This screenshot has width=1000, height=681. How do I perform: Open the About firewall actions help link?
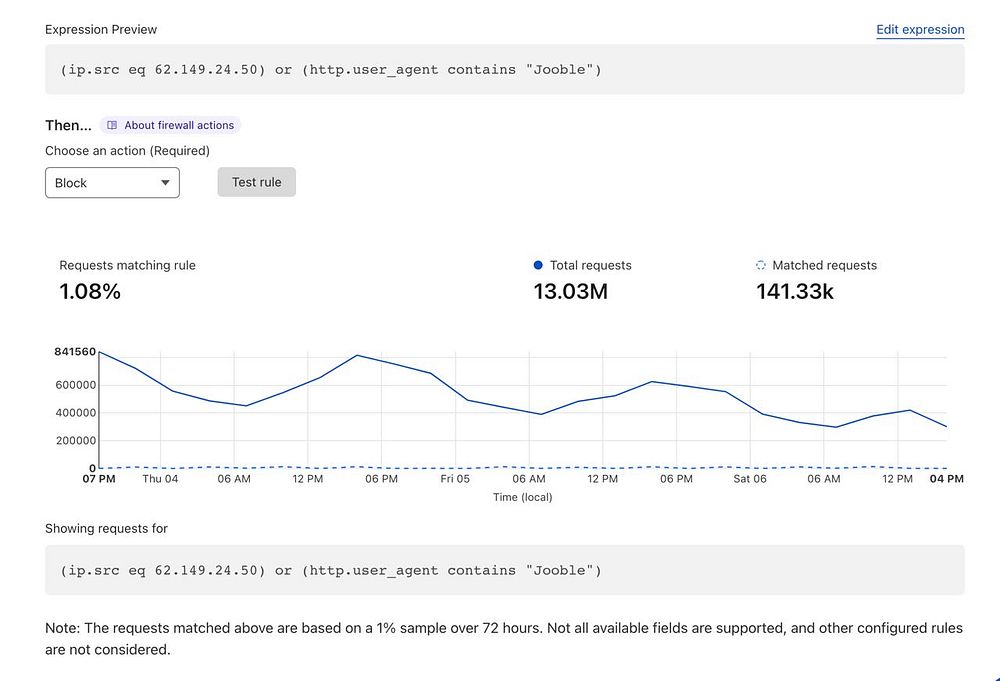tap(179, 126)
